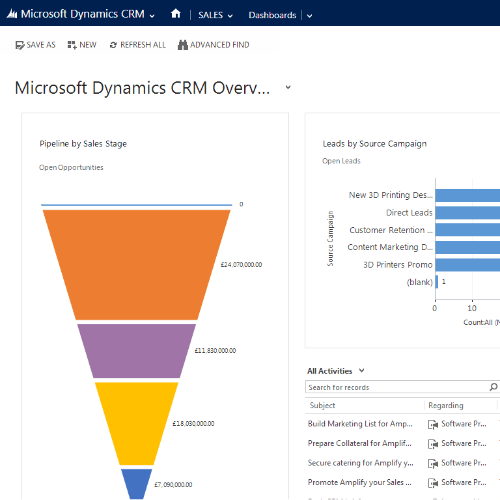Open the SALES module menu
Image resolution: width=500 pixels, height=500 pixels.
click(x=210, y=15)
